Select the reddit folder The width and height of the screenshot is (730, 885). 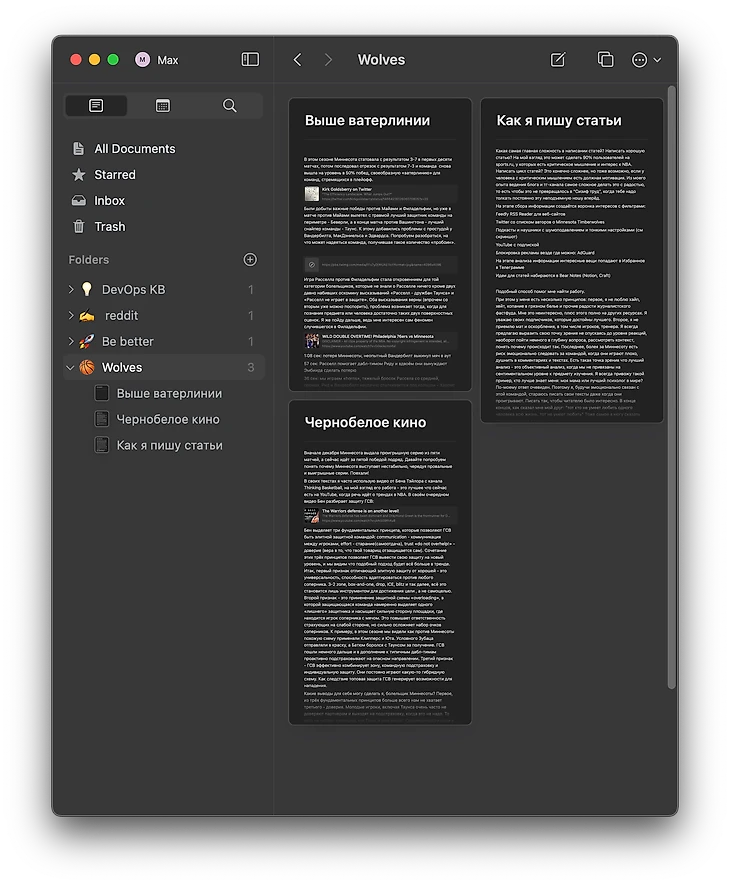[164, 316]
